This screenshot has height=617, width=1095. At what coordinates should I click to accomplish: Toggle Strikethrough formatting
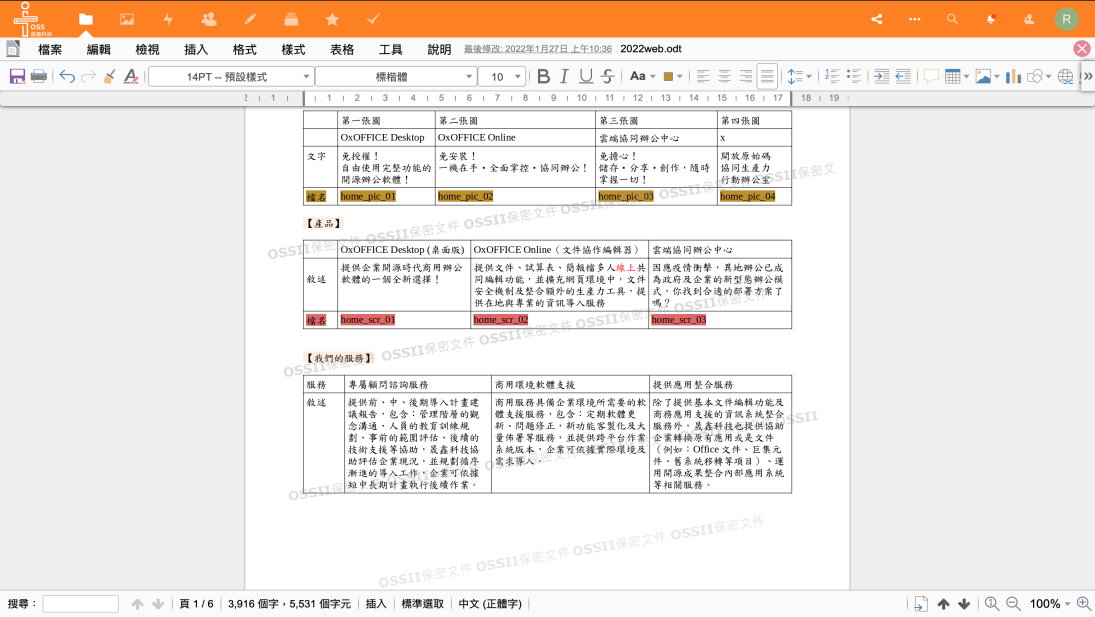click(608, 76)
